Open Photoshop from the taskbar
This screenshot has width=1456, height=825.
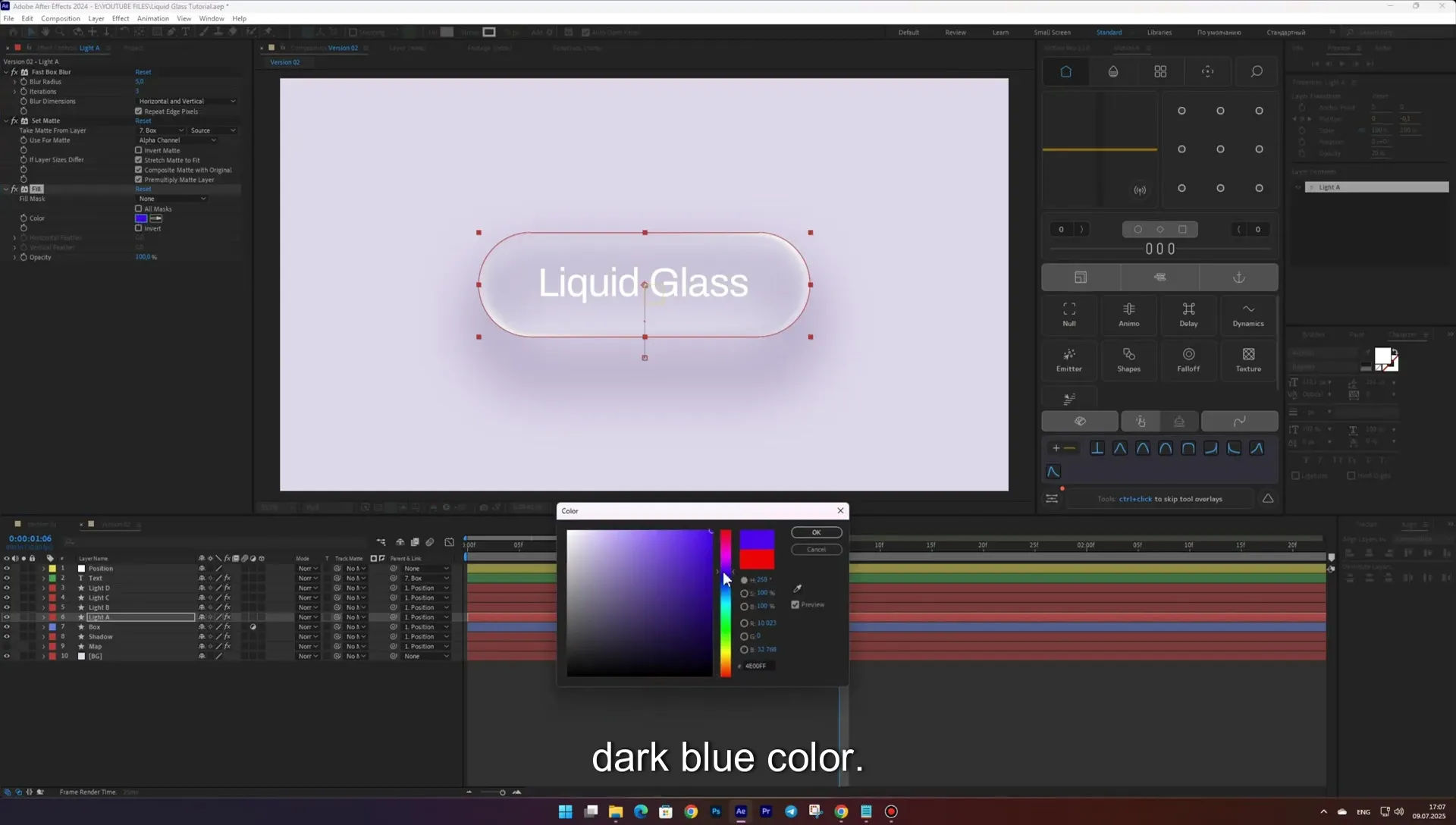tap(716, 811)
